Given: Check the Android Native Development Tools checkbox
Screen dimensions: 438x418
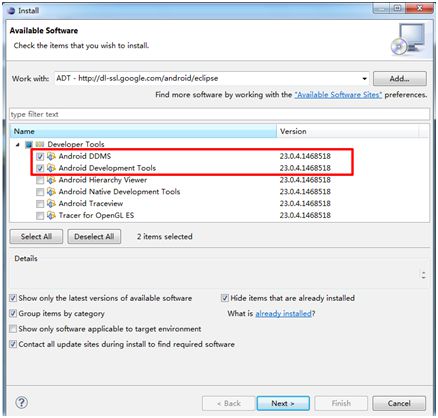Looking at the screenshot, I should [40, 192].
